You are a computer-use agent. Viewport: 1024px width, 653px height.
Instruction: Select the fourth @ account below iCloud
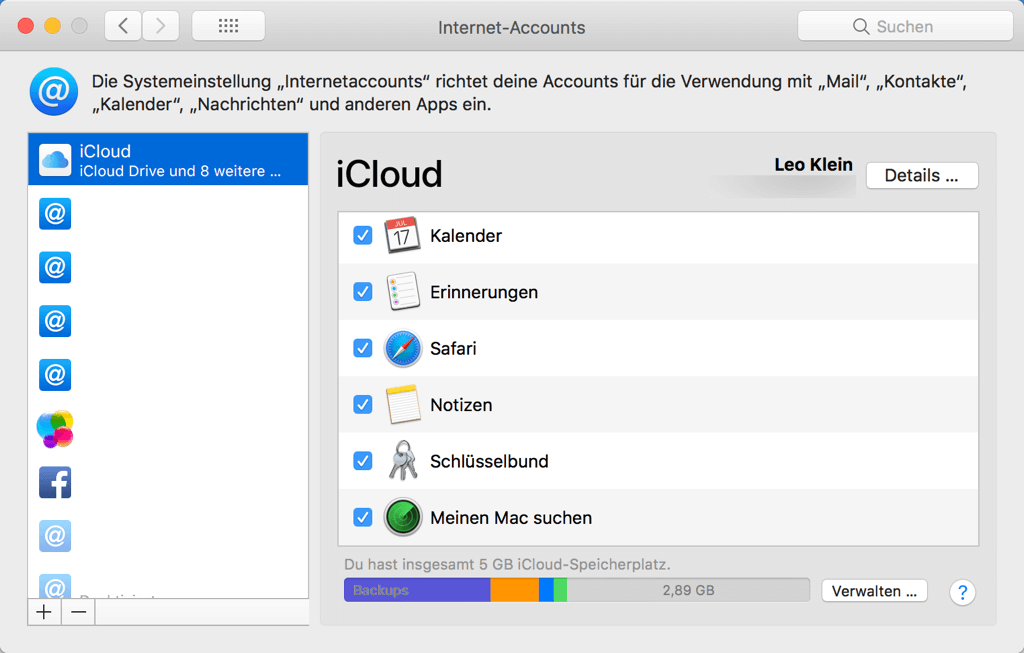55,374
